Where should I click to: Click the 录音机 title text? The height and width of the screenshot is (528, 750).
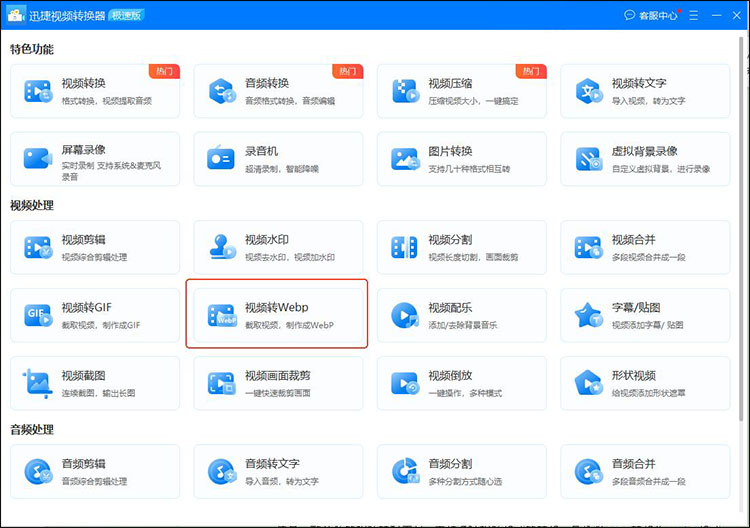pyautogui.click(x=262, y=151)
